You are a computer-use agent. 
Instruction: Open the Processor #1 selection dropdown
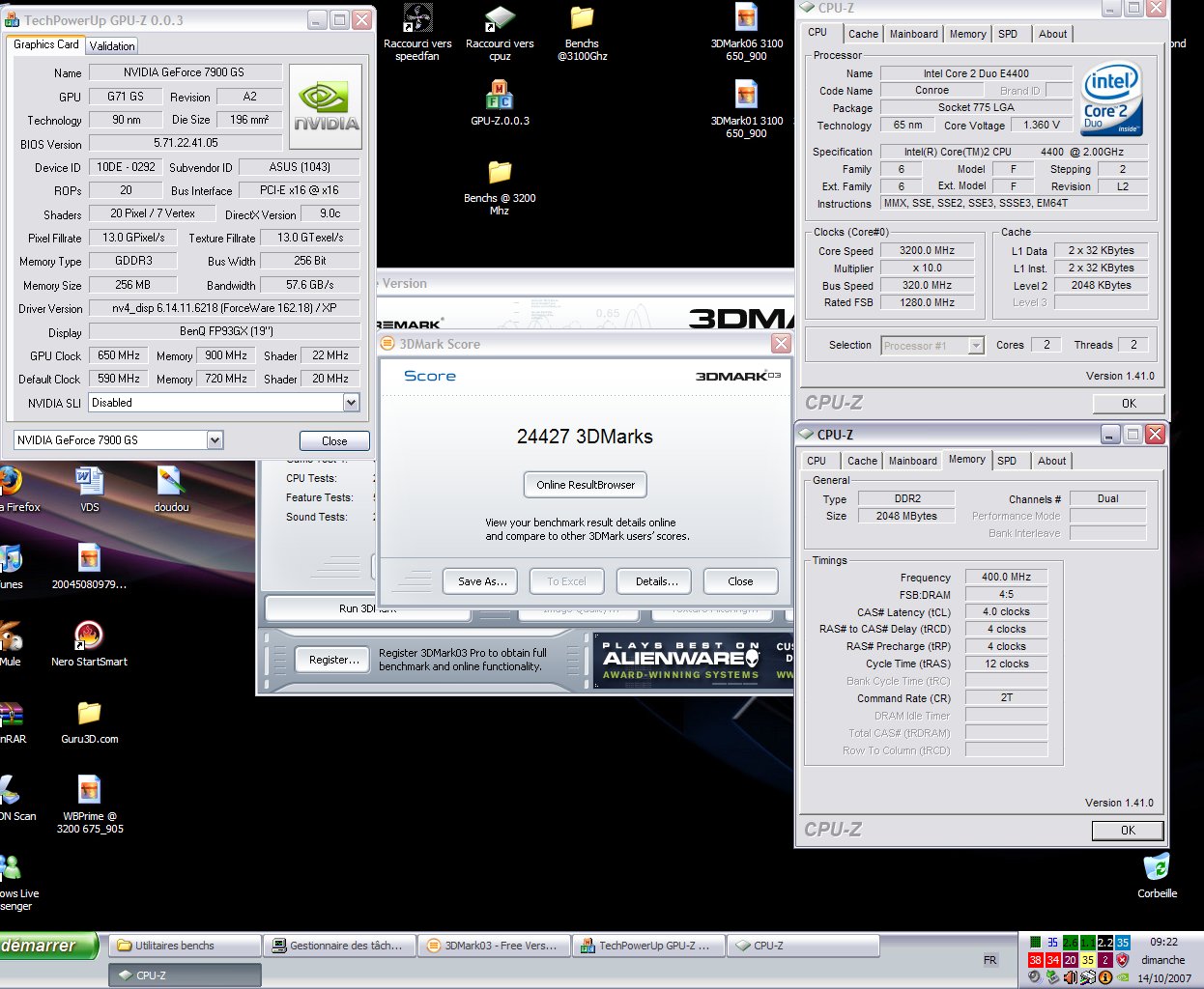[x=976, y=346]
